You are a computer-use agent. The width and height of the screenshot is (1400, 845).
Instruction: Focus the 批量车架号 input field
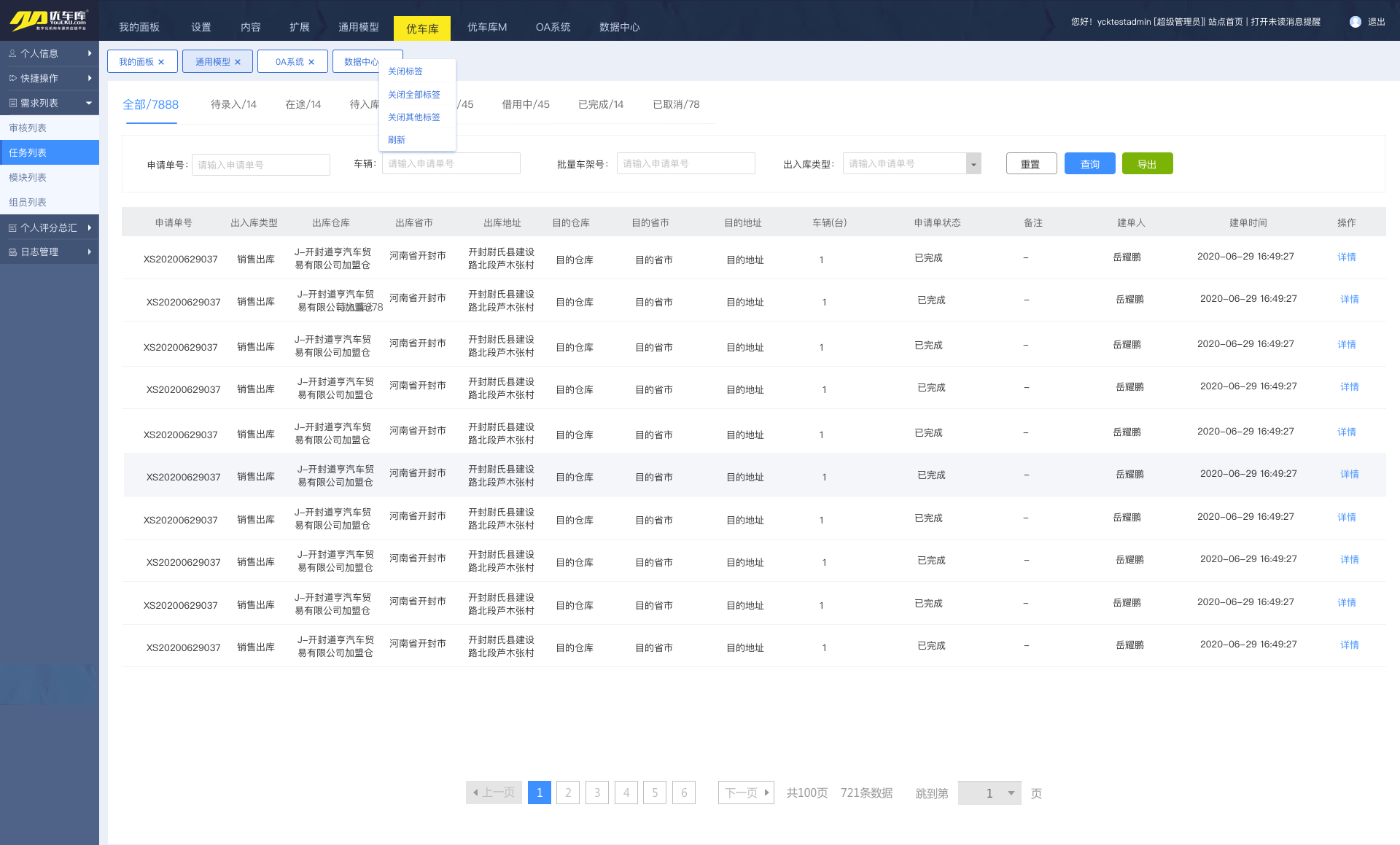click(685, 164)
